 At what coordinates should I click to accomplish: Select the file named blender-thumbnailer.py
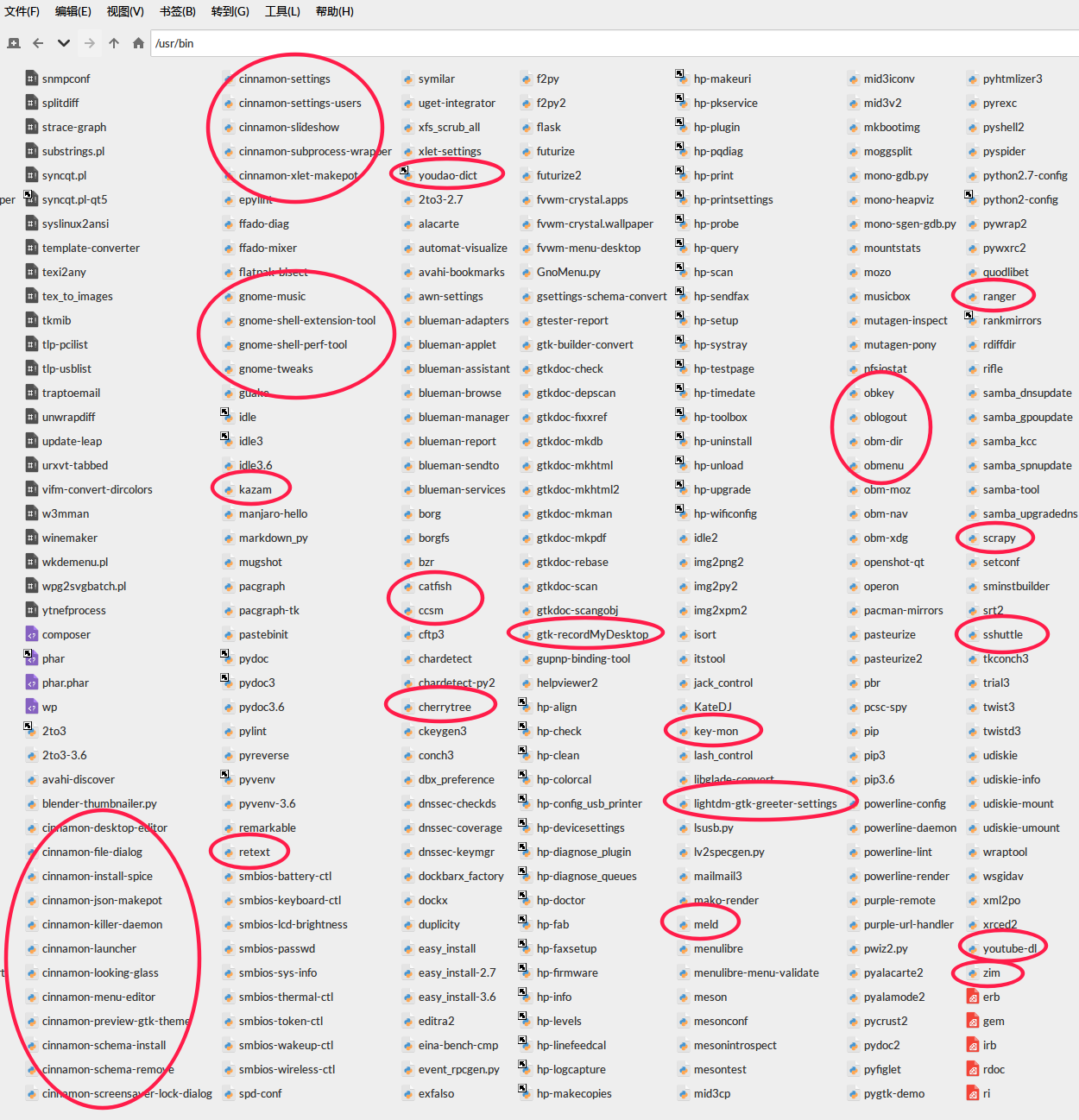99,803
